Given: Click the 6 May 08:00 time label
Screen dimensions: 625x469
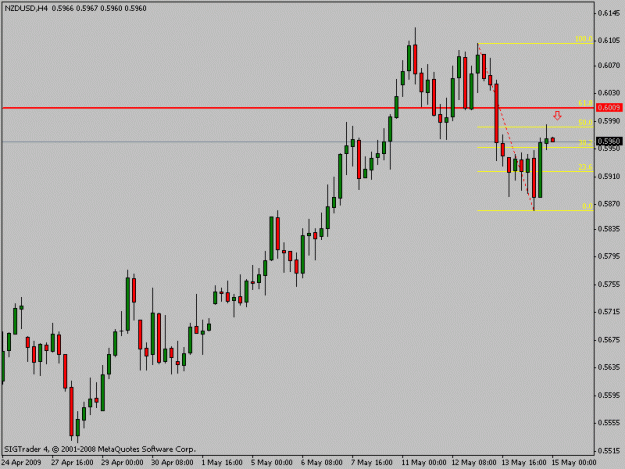Looking at the screenshot, I should coord(322,462).
